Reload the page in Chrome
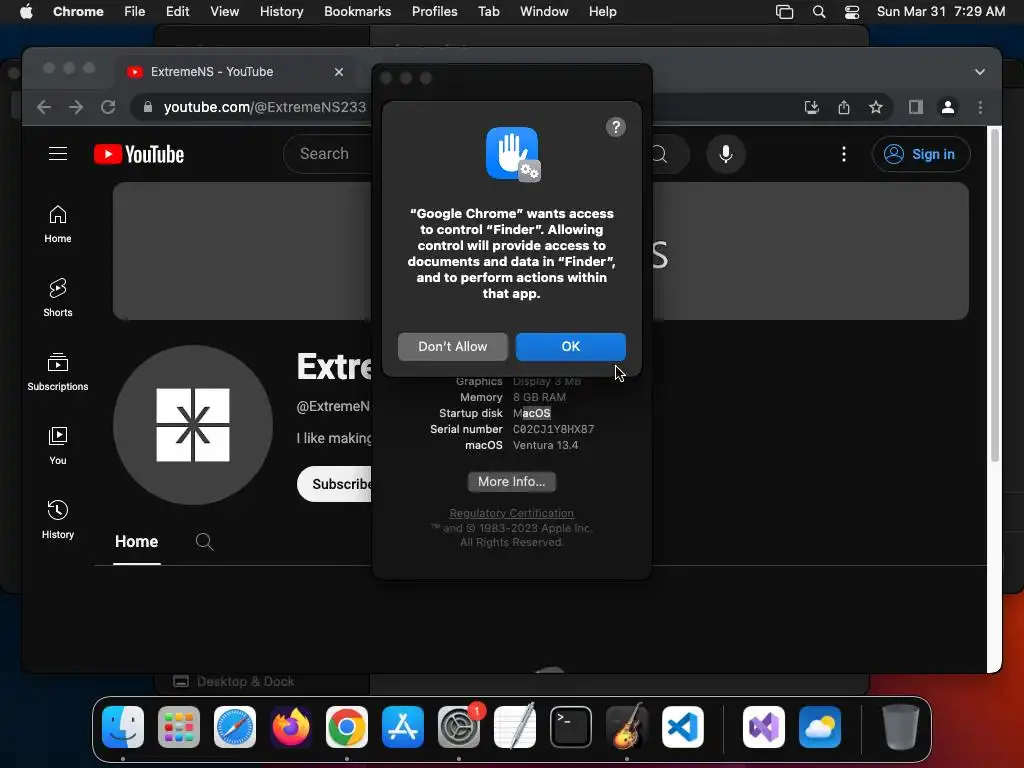Image resolution: width=1024 pixels, height=768 pixels. click(x=108, y=107)
